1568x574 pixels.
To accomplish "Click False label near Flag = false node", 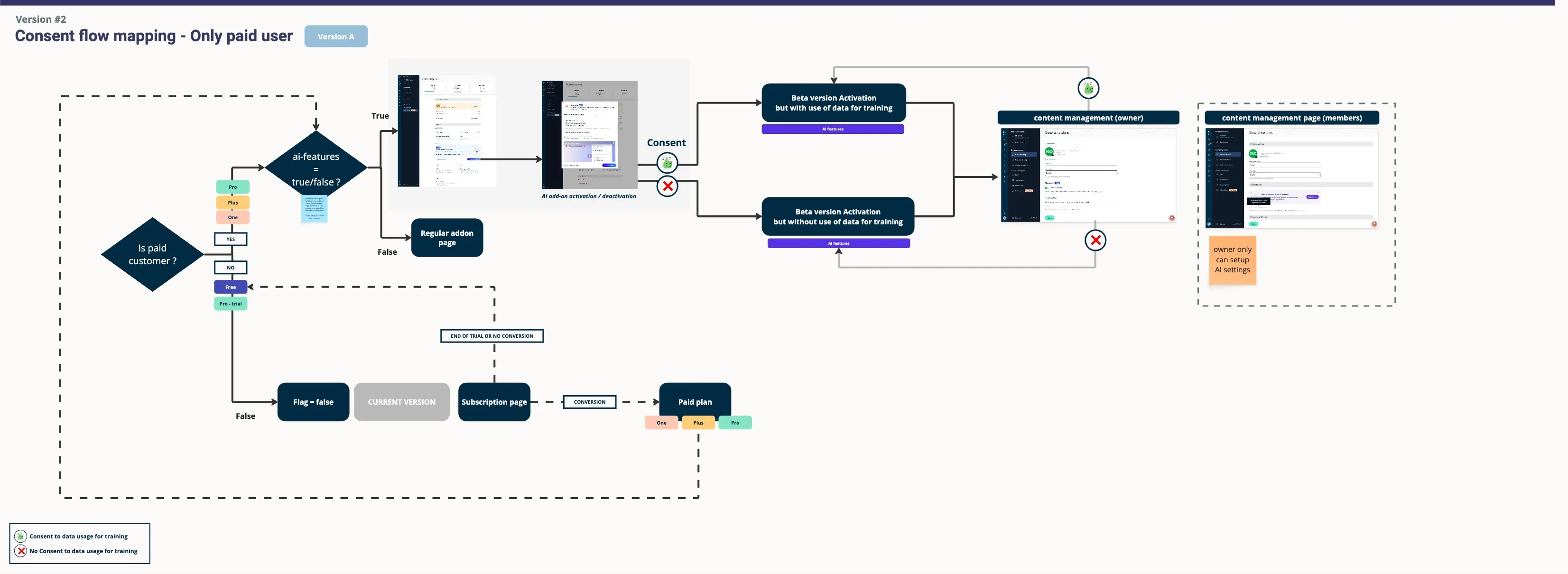I will 245,417.
